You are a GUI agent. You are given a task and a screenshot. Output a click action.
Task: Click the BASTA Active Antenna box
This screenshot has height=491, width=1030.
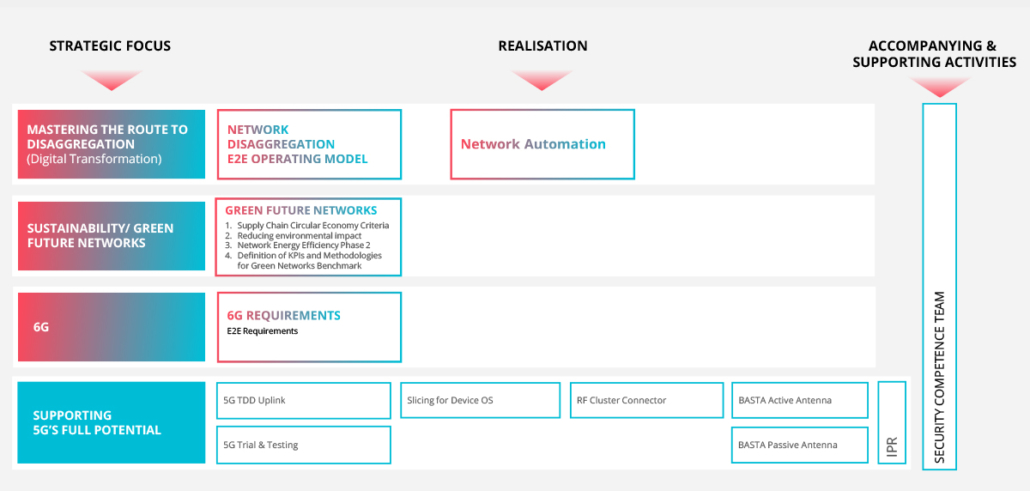point(799,400)
